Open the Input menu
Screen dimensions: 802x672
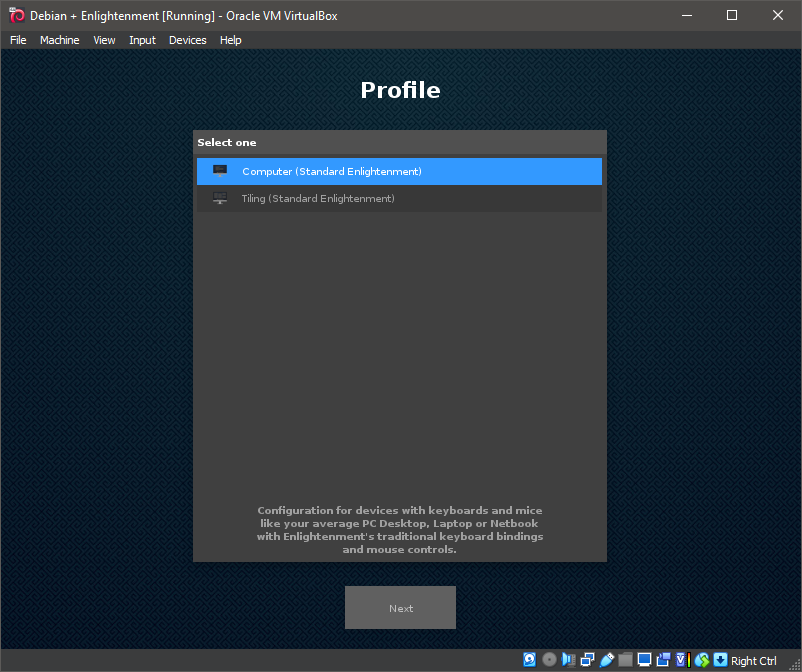(142, 40)
